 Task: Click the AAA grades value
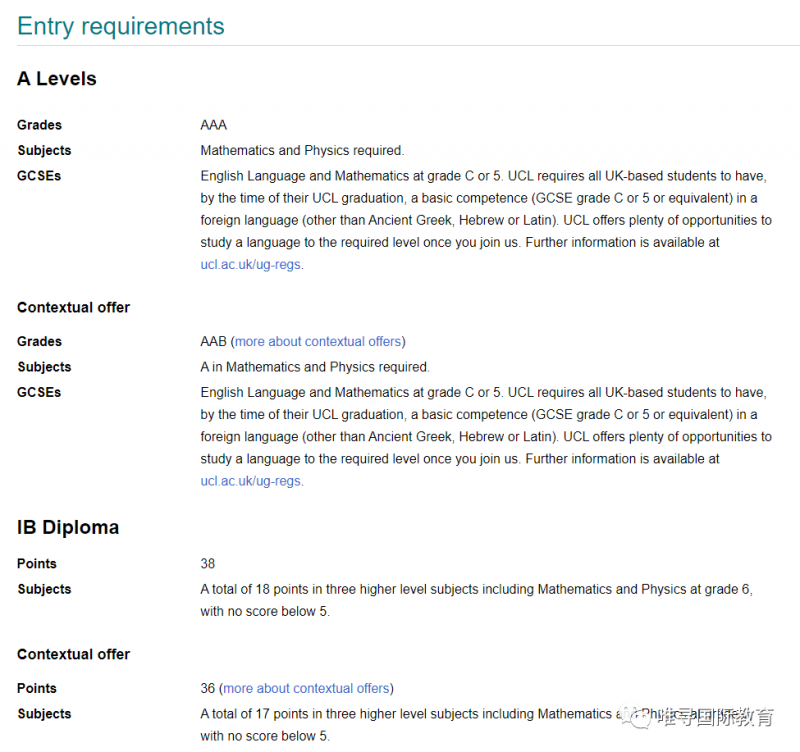click(213, 125)
